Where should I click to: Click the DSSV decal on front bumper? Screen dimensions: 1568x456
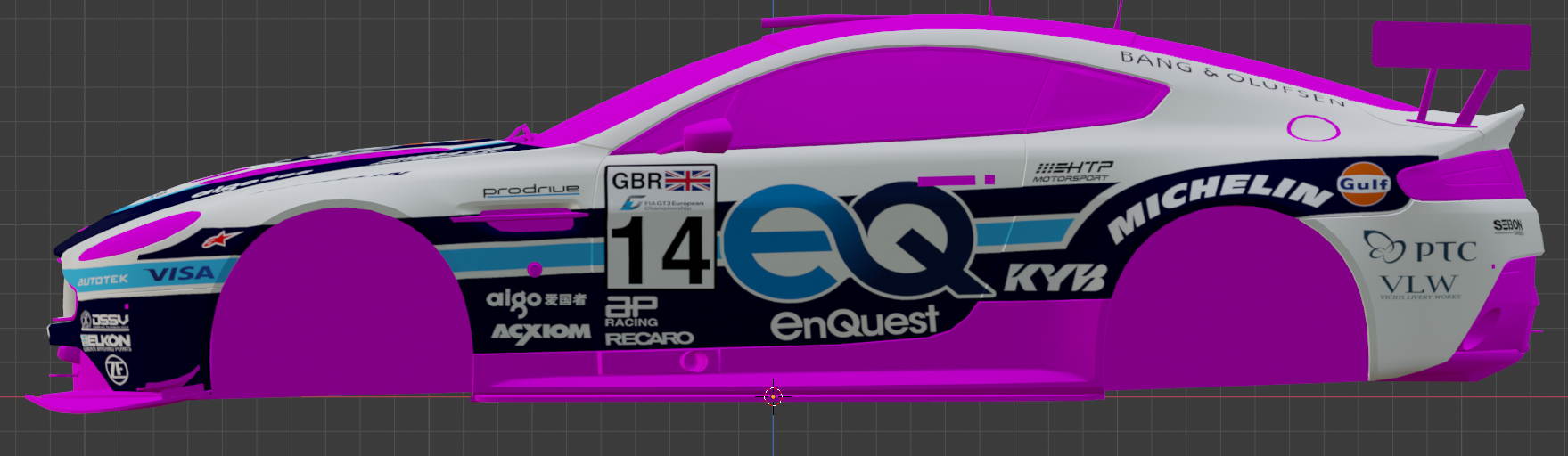[104, 321]
